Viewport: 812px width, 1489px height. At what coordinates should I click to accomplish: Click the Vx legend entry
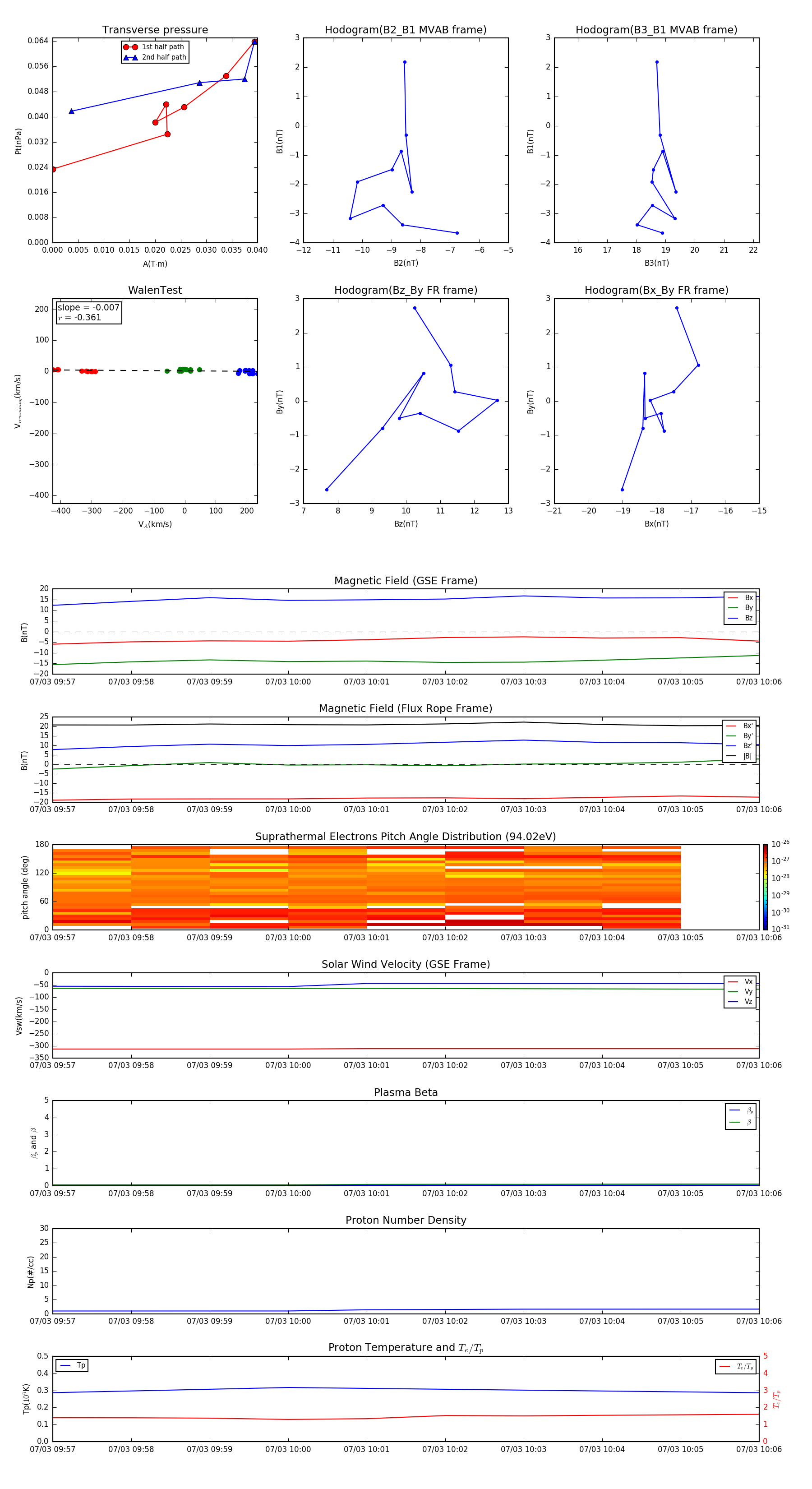click(x=740, y=981)
